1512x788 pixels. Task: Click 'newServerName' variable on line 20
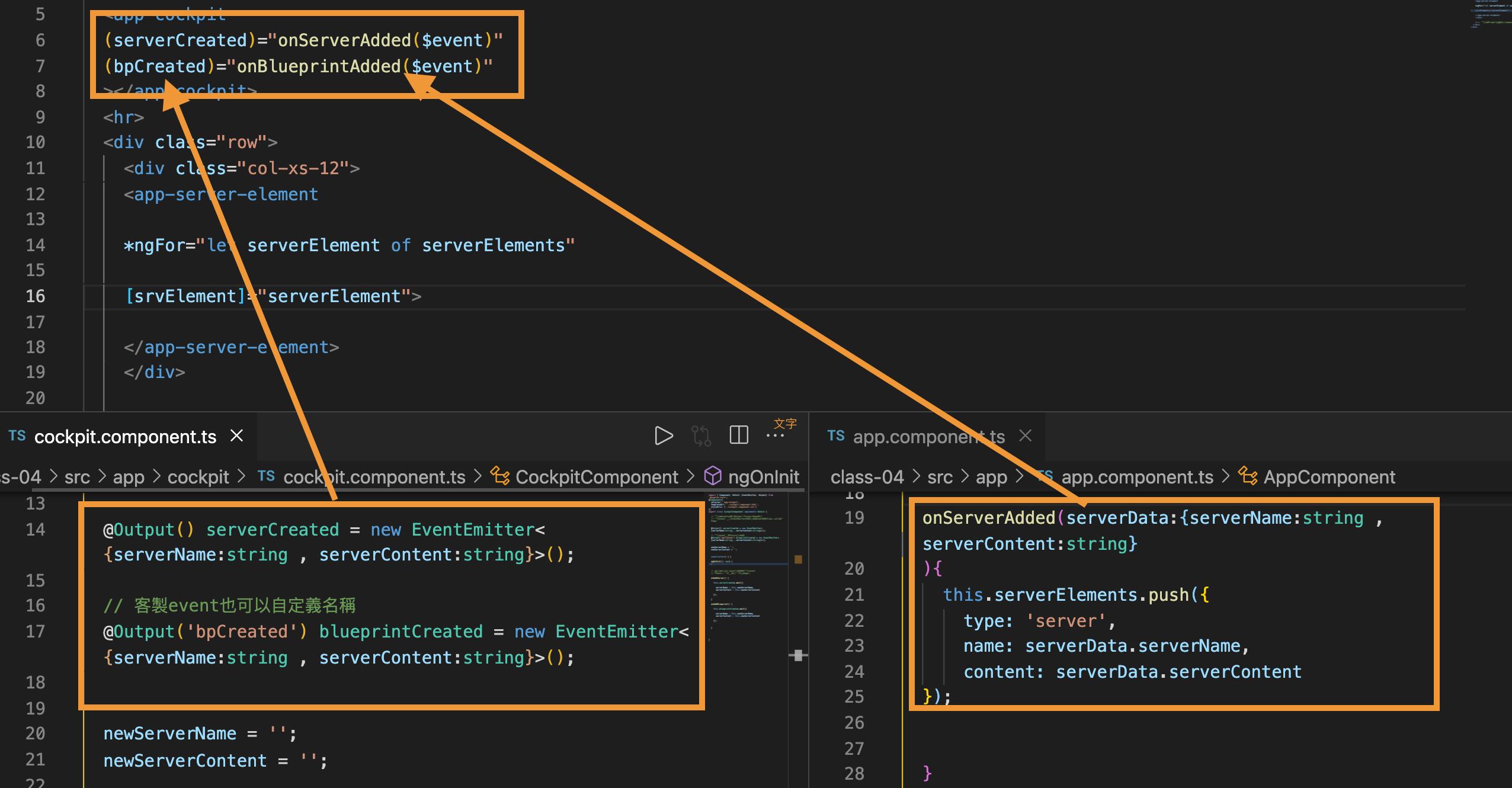click(170, 733)
